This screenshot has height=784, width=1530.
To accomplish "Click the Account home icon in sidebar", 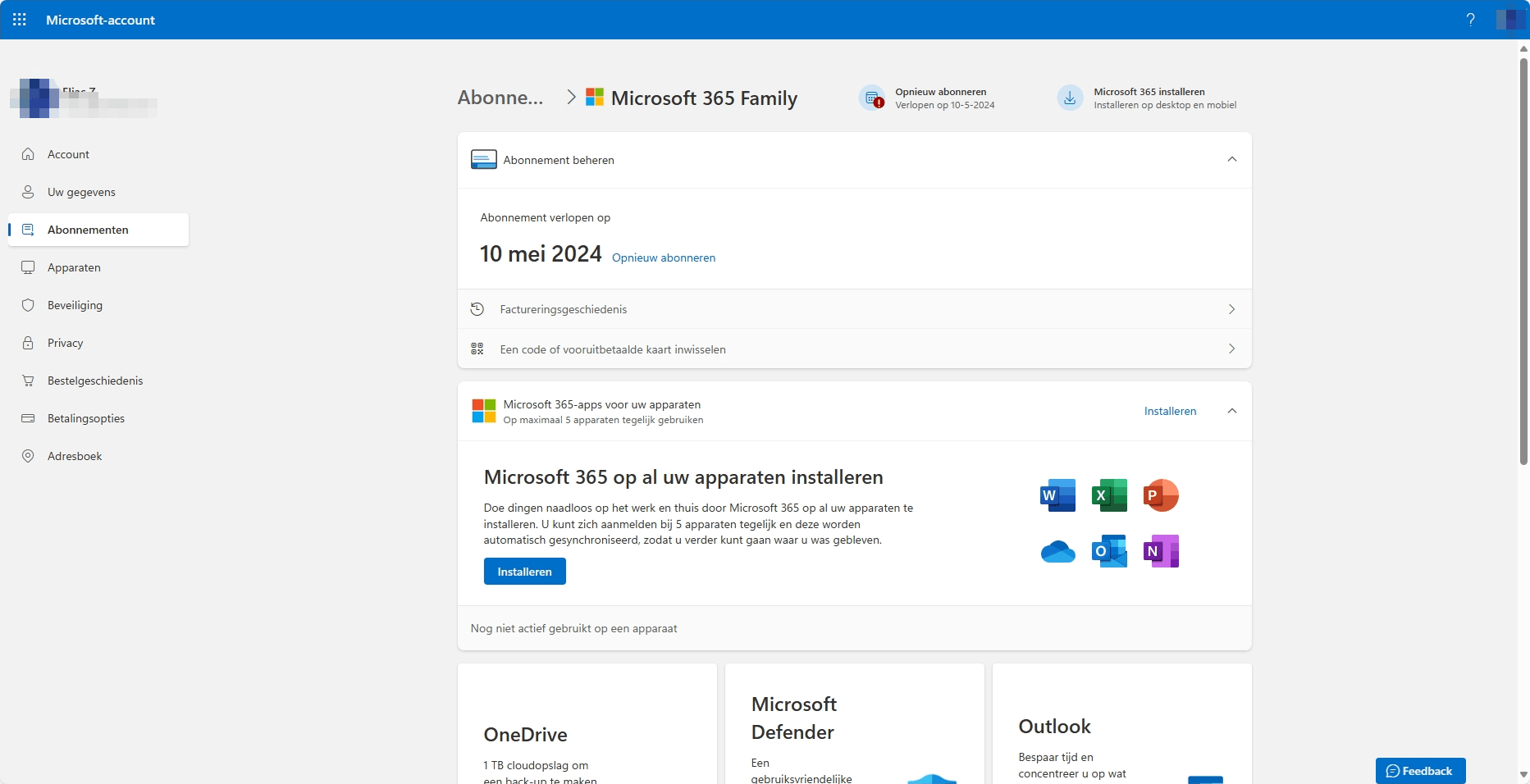I will (x=28, y=154).
